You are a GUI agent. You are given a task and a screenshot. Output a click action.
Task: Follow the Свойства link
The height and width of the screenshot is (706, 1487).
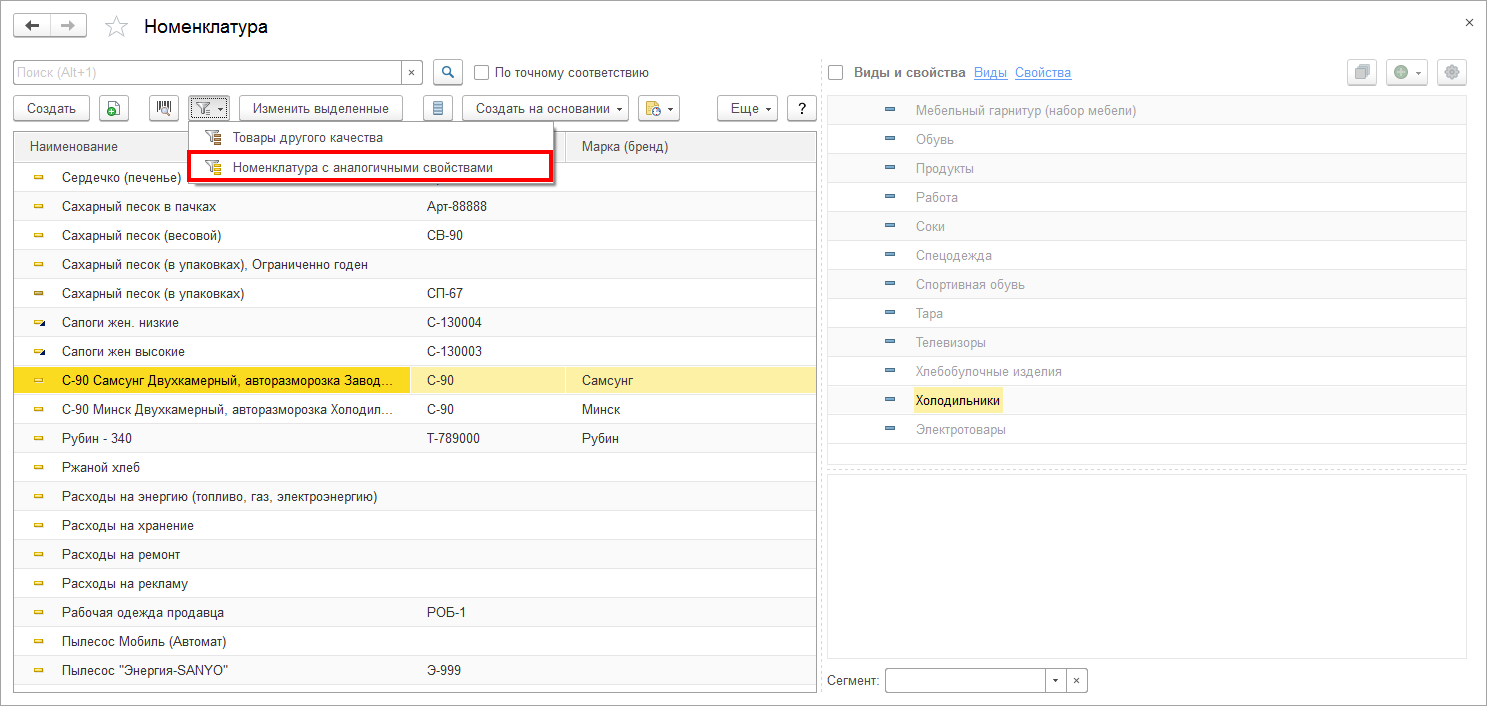(1043, 73)
